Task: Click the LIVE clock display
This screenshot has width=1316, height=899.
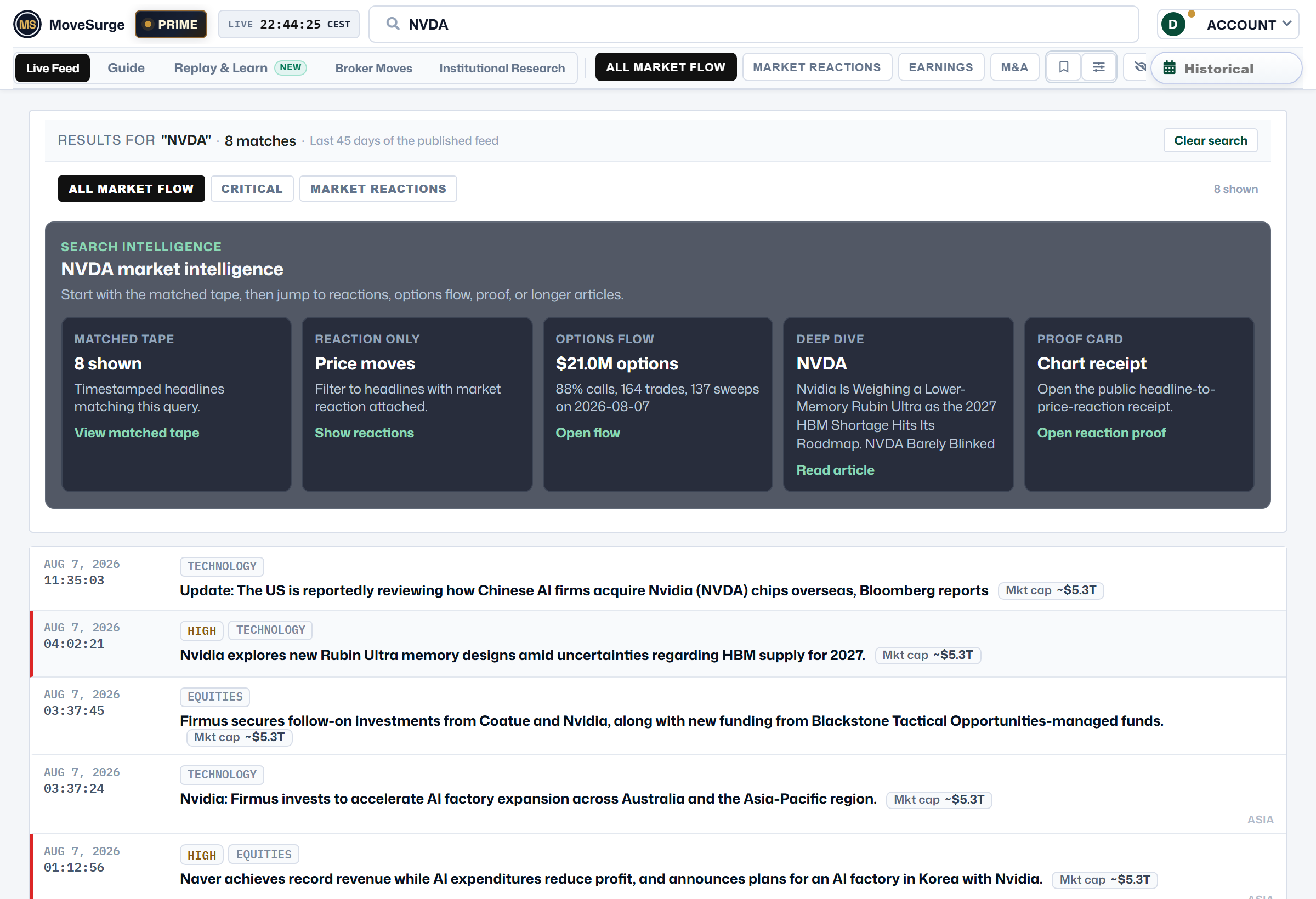Action: click(x=289, y=24)
